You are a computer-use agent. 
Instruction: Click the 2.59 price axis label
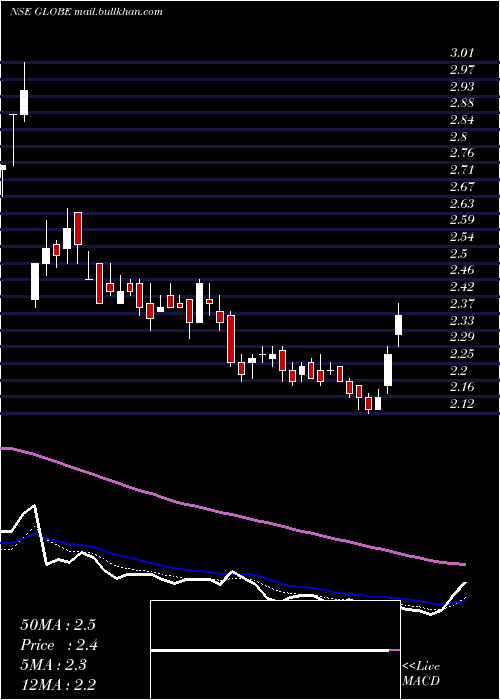[462, 220]
